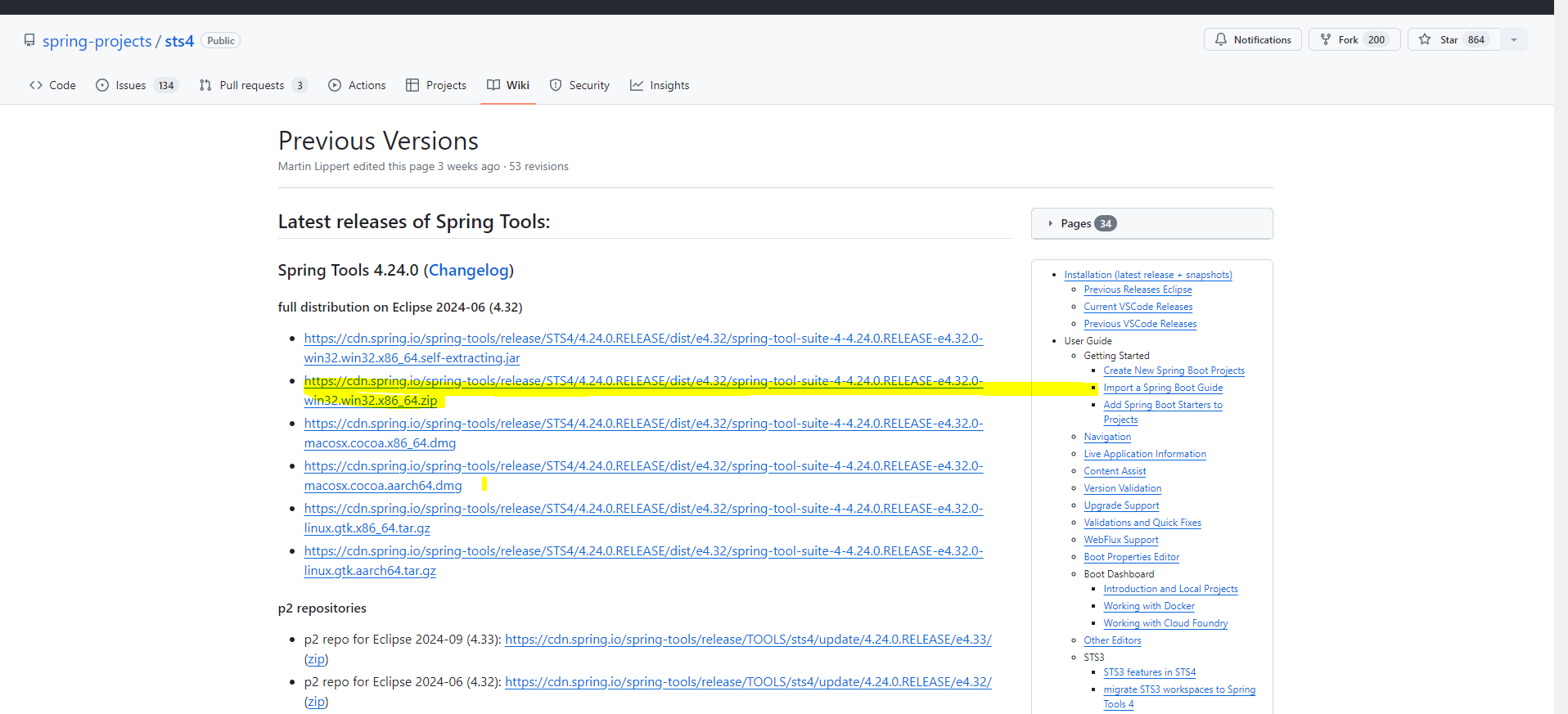Open Validations and Quick Fixes link

tap(1142, 523)
